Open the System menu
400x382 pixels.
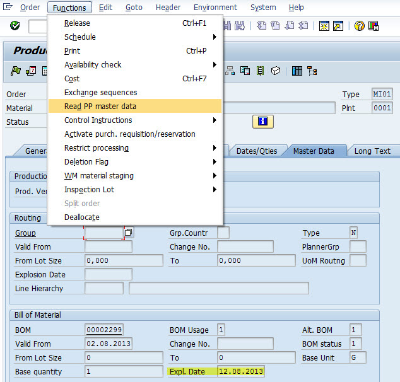pos(263,7)
